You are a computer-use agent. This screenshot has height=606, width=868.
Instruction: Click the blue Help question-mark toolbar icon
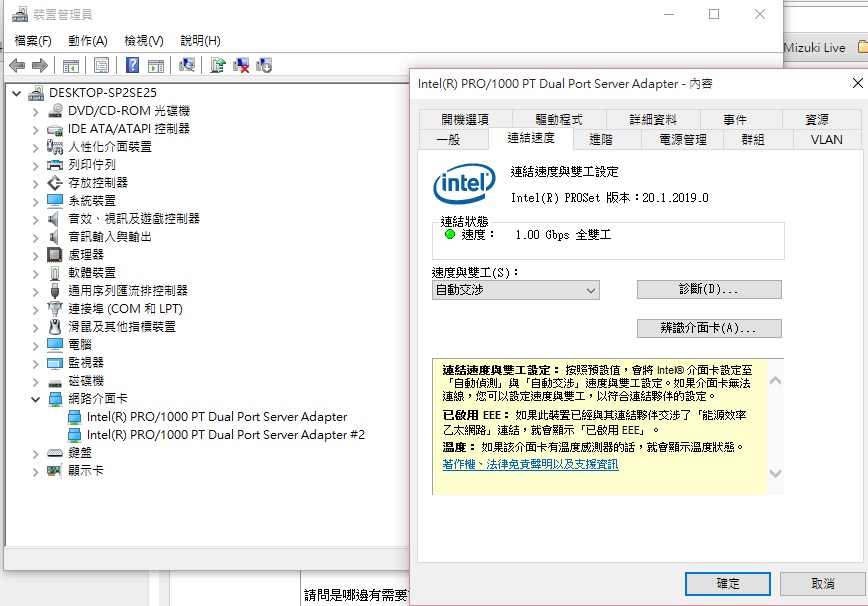click(x=132, y=65)
